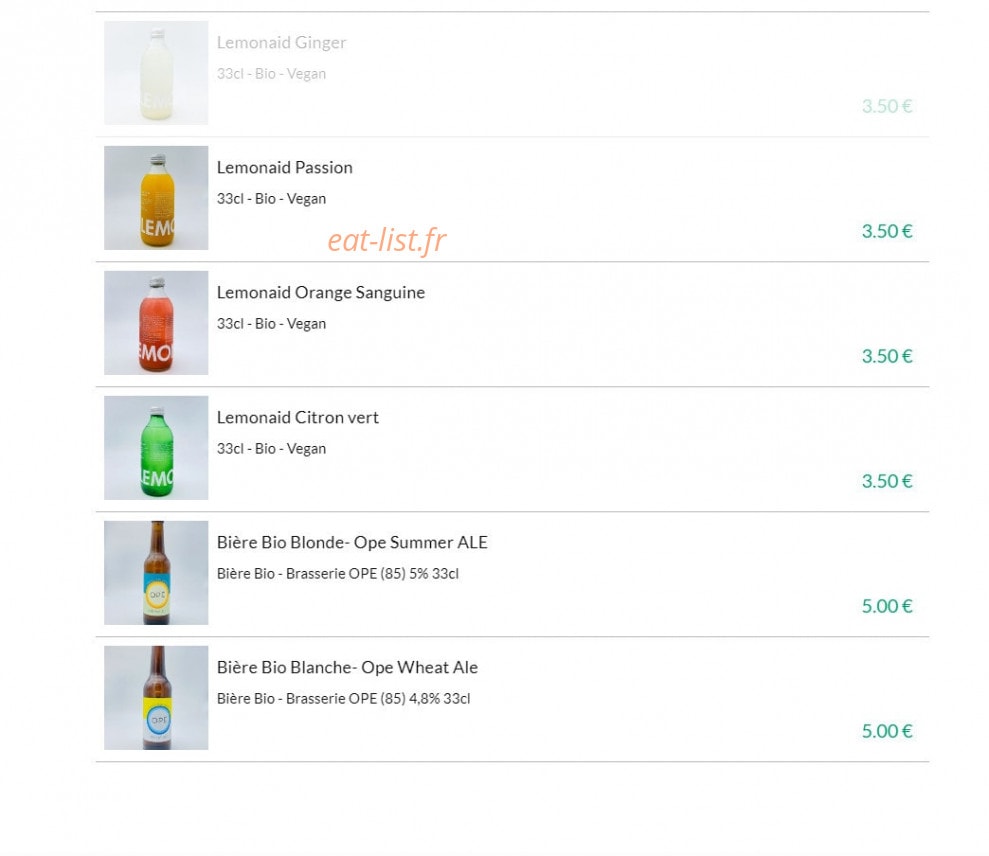989x856 pixels.
Task: Click the 5.00 € price of Wheat Ale
Action: pos(887,730)
